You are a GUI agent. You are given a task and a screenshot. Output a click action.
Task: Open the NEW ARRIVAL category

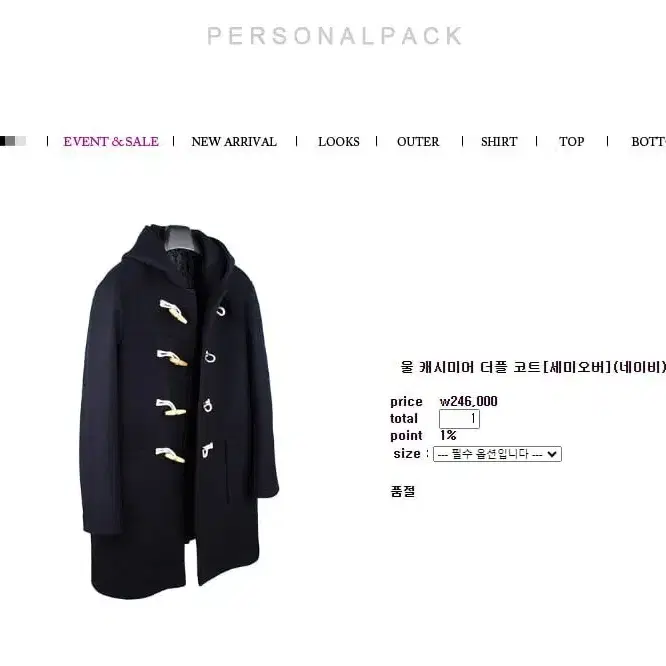point(234,141)
